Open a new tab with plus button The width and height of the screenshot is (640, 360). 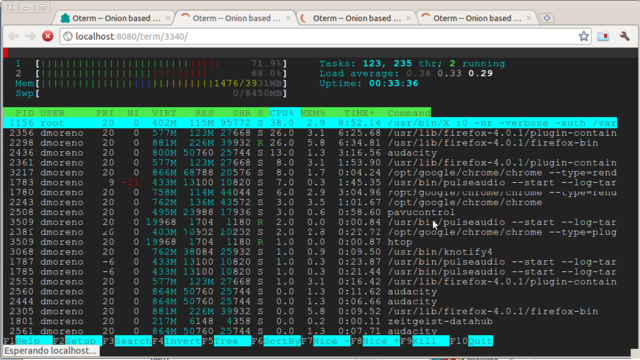(547, 18)
